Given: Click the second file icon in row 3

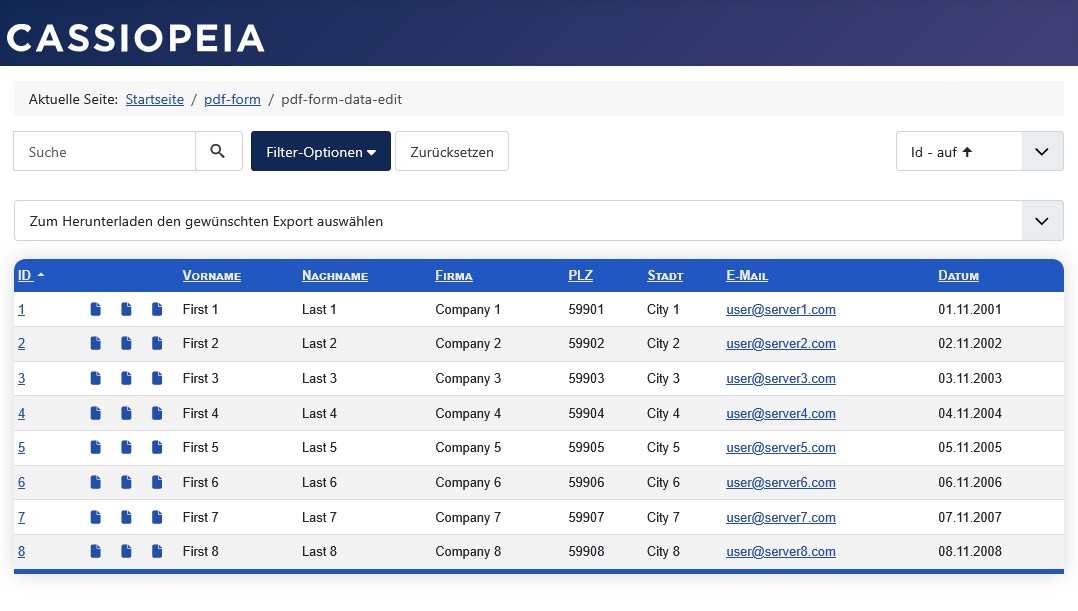Looking at the screenshot, I should [126, 379].
